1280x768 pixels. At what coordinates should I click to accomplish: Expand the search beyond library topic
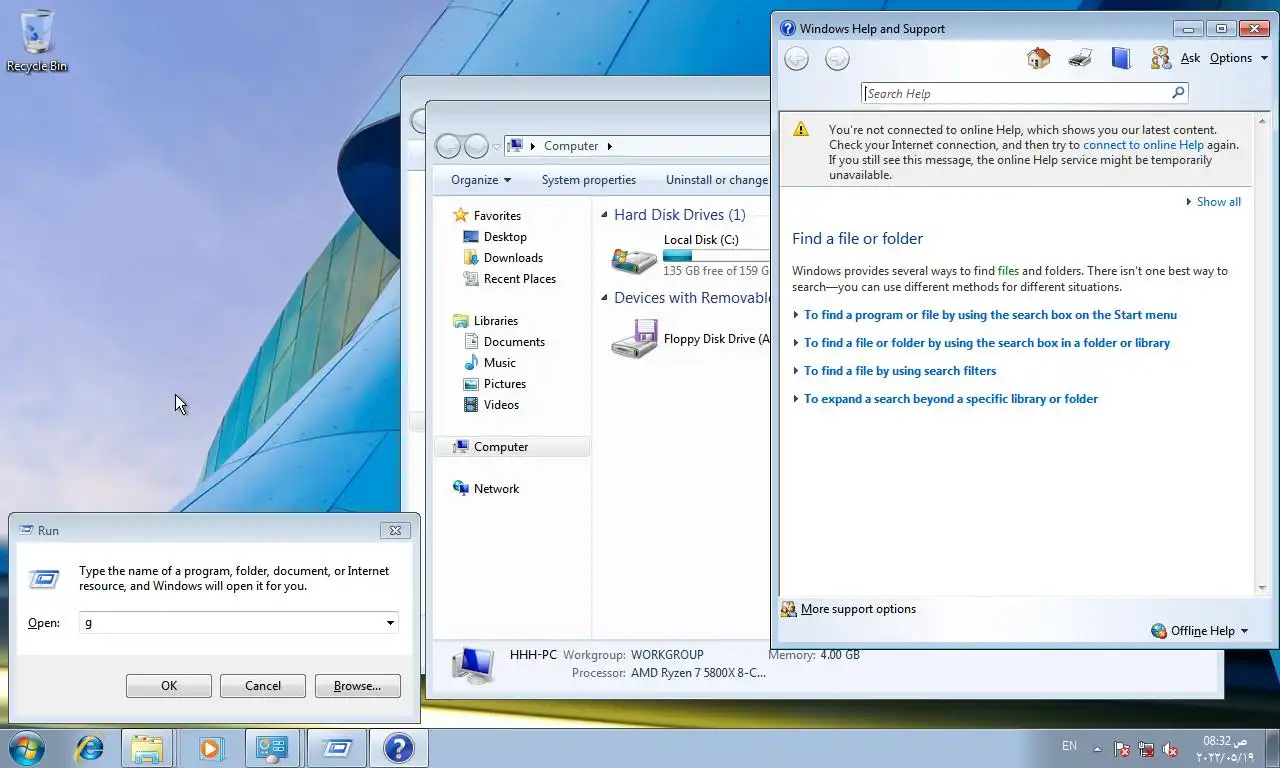click(951, 399)
